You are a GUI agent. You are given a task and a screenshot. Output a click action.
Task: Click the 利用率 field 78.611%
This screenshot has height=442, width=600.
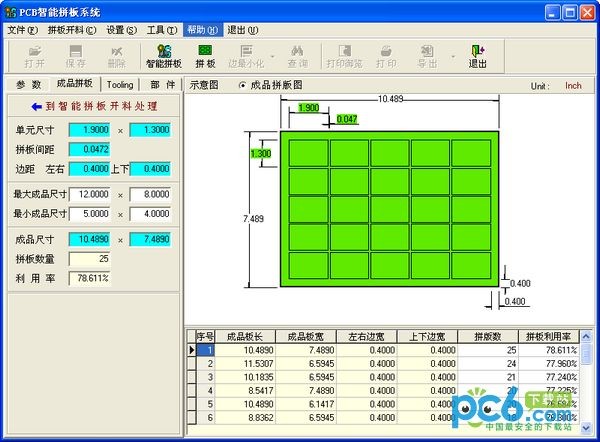point(89,278)
